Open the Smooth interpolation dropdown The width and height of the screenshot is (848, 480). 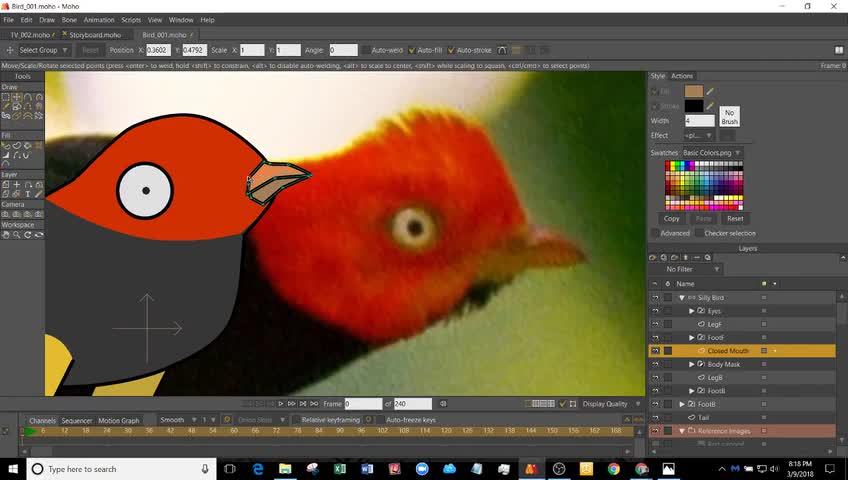point(178,420)
